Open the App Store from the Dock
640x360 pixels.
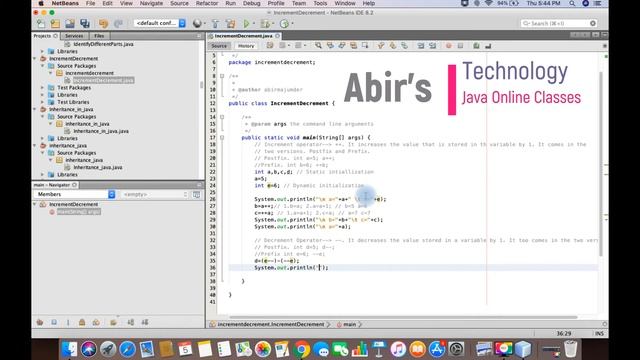[x=437, y=349]
